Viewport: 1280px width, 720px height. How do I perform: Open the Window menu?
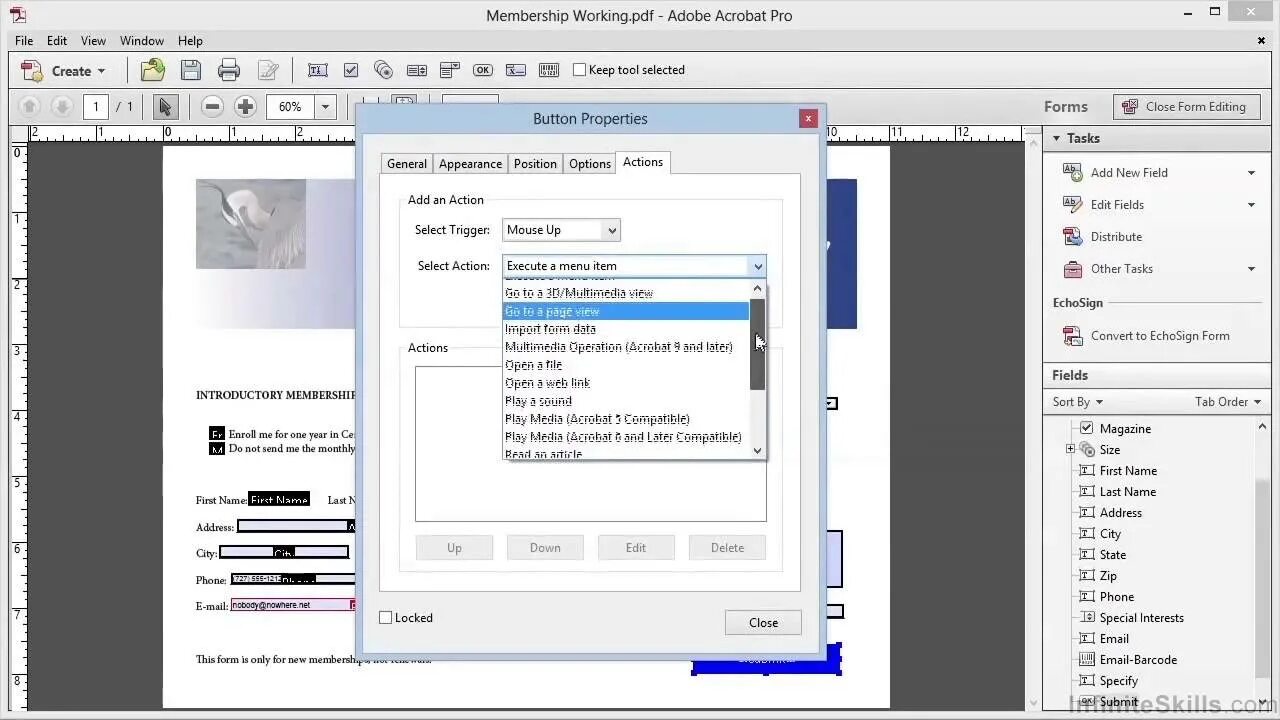[x=142, y=41]
